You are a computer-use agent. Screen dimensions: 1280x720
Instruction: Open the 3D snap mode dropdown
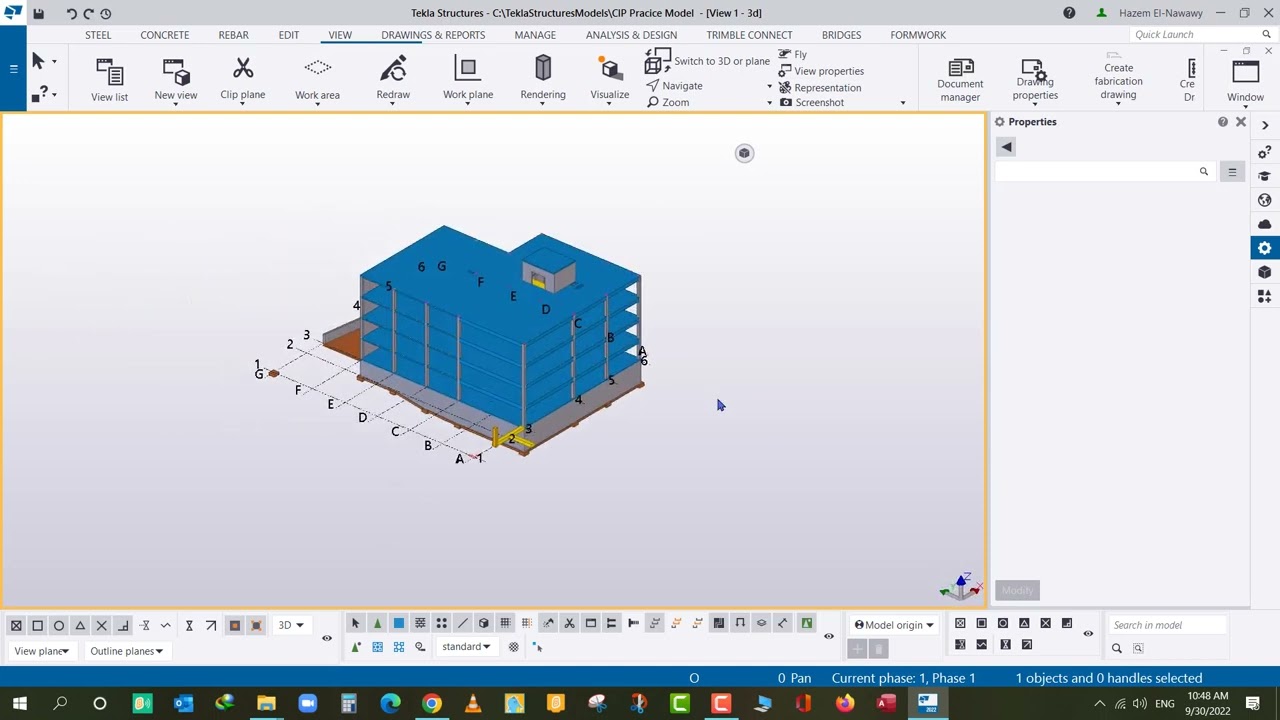(x=291, y=625)
